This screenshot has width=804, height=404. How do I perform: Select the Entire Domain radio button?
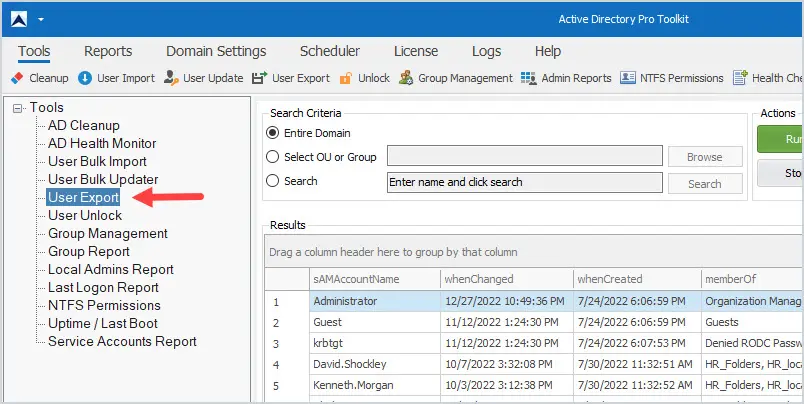(273, 133)
